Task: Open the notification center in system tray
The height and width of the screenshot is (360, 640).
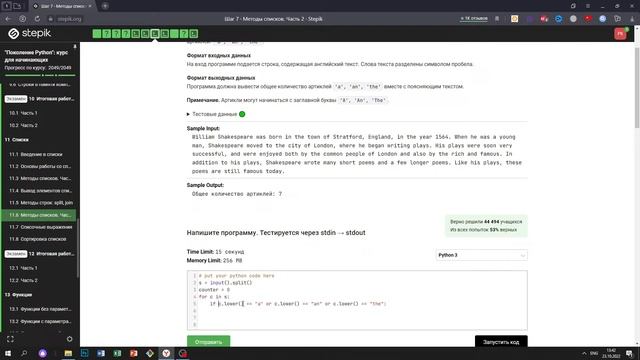Action: point(629,353)
